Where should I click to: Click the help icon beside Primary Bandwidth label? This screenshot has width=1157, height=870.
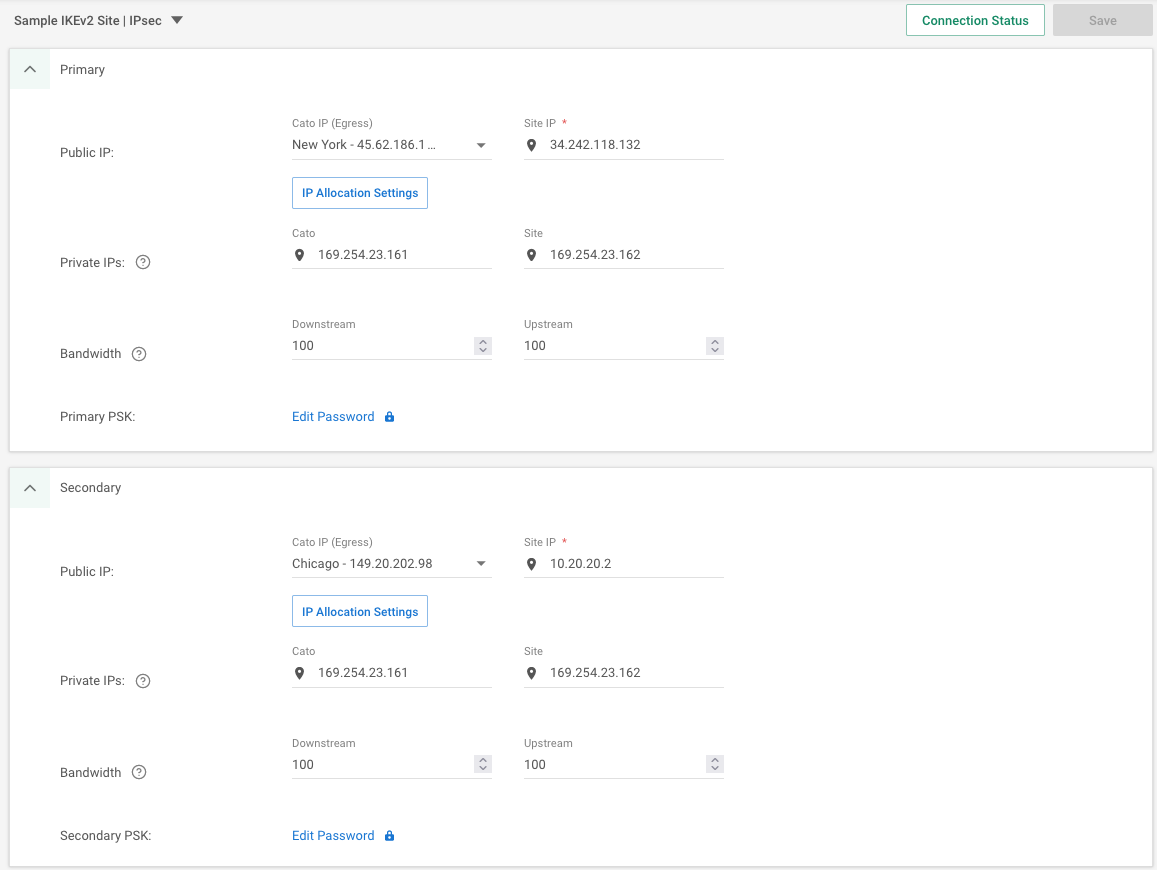point(139,353)
